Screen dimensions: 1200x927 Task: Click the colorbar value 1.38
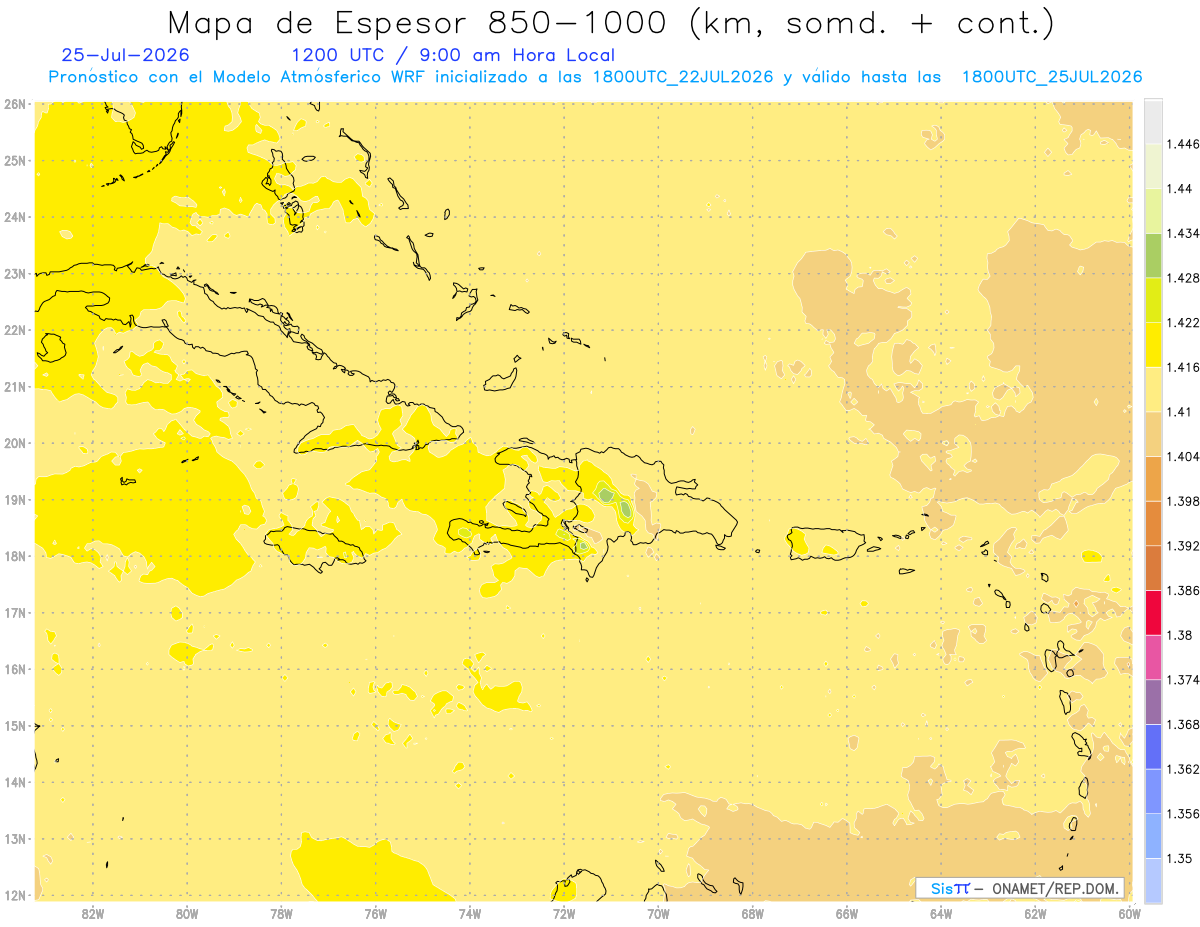[1179, 635]
